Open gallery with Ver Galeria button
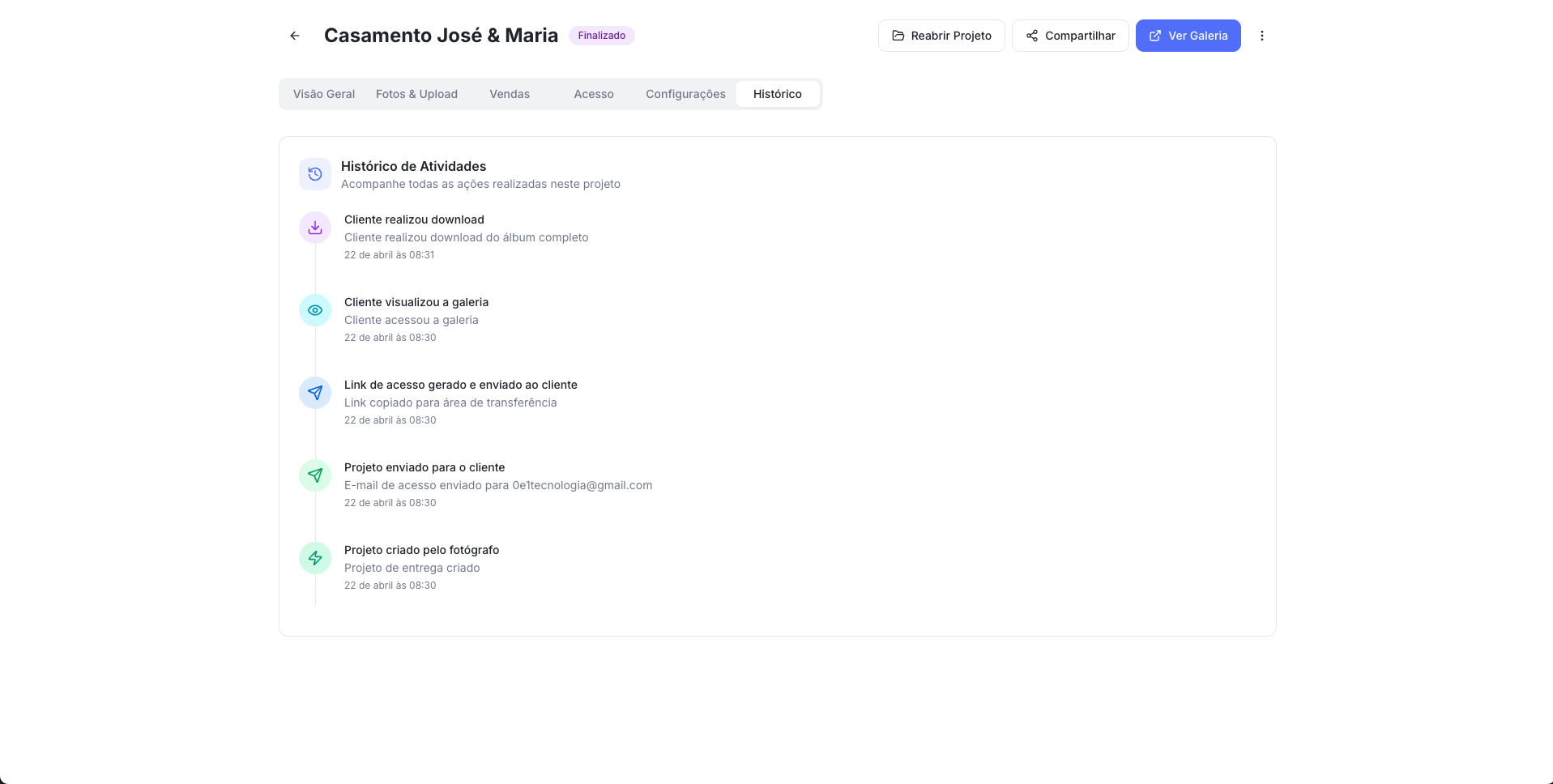The width and height of the screenshot is (1553, 784). (1188, 36)
